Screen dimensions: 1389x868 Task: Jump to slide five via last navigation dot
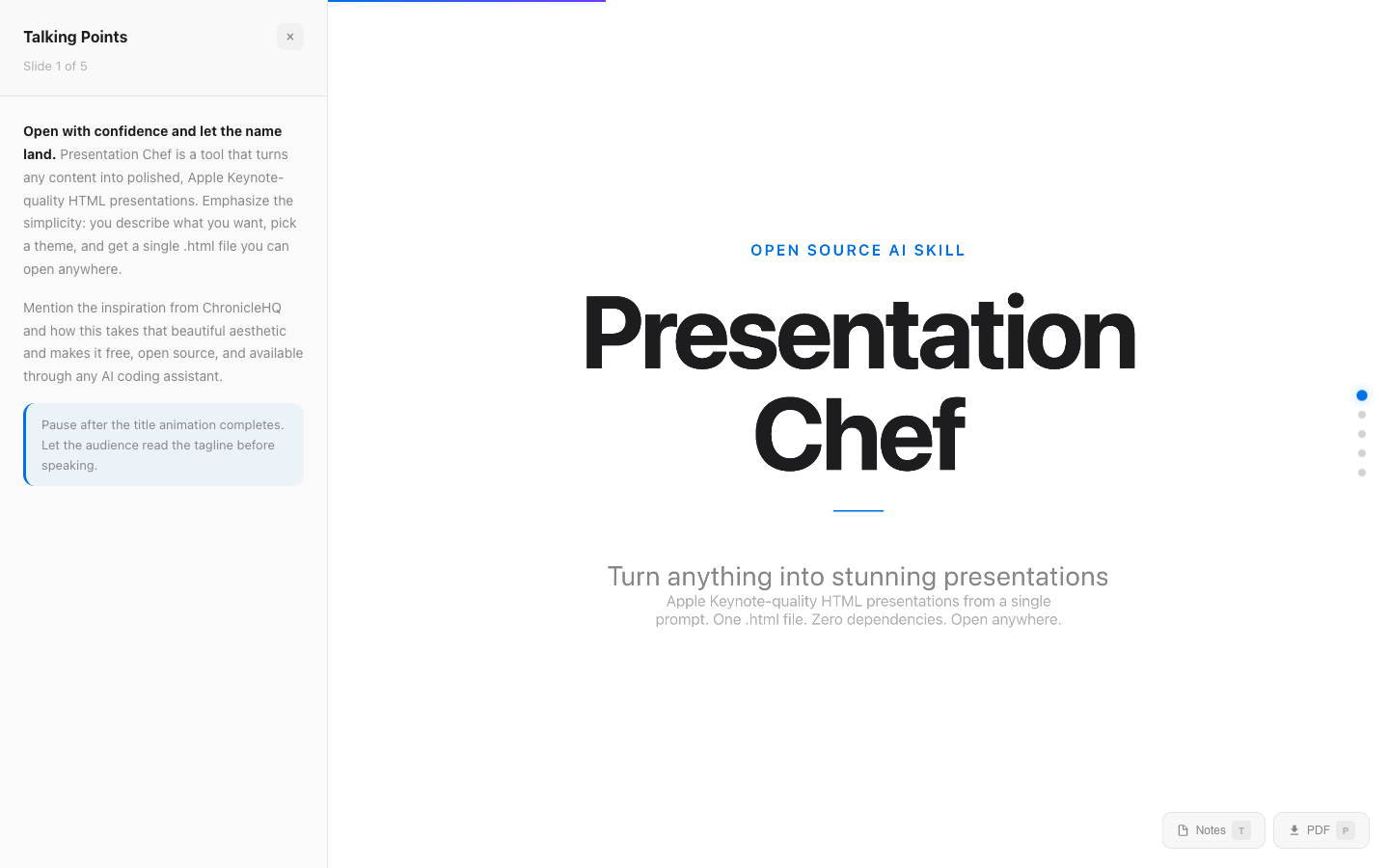[x=1362, y=473]
